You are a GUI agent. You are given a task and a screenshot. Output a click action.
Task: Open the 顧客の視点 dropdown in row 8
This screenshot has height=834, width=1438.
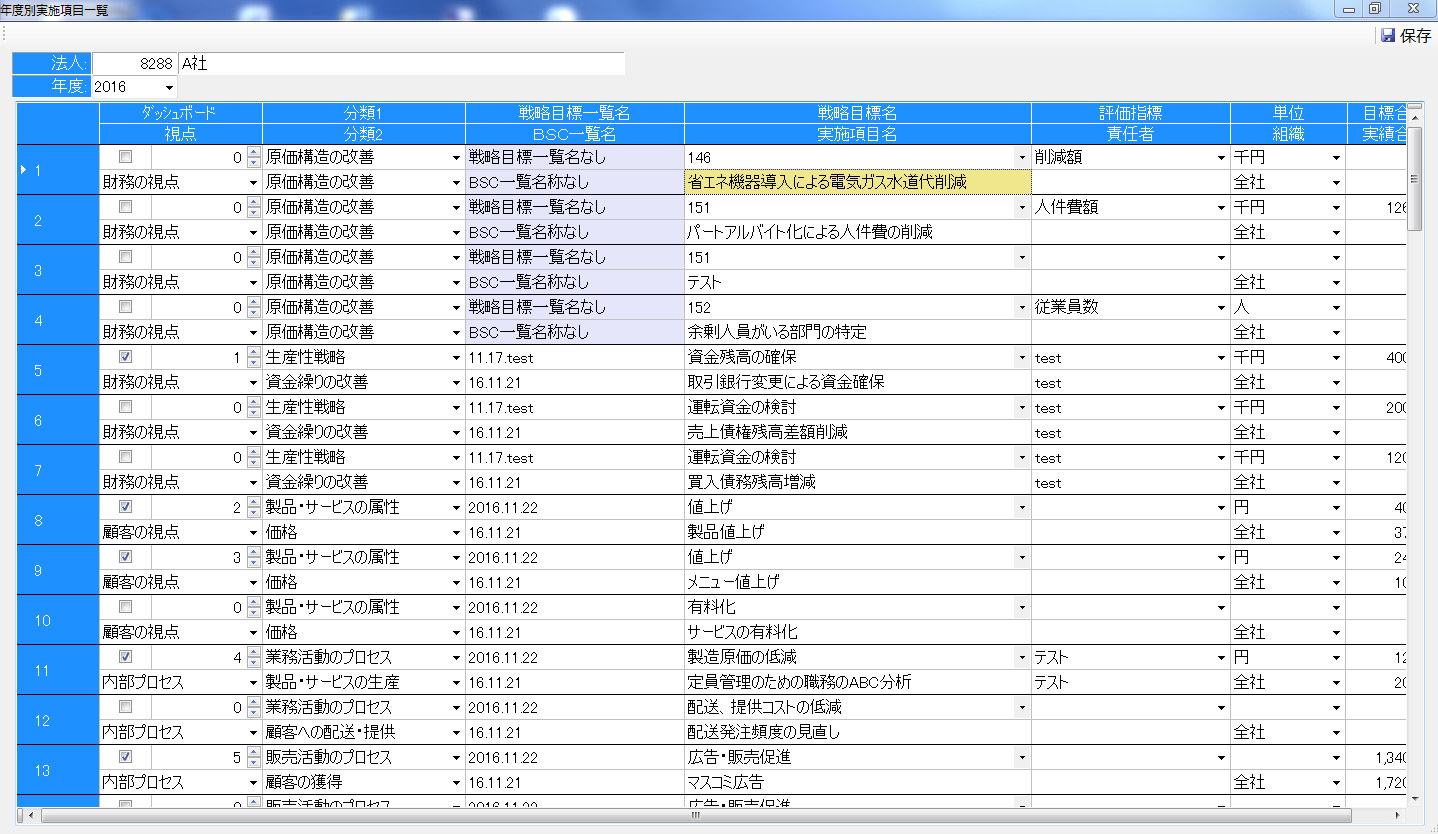pos(253,533)
